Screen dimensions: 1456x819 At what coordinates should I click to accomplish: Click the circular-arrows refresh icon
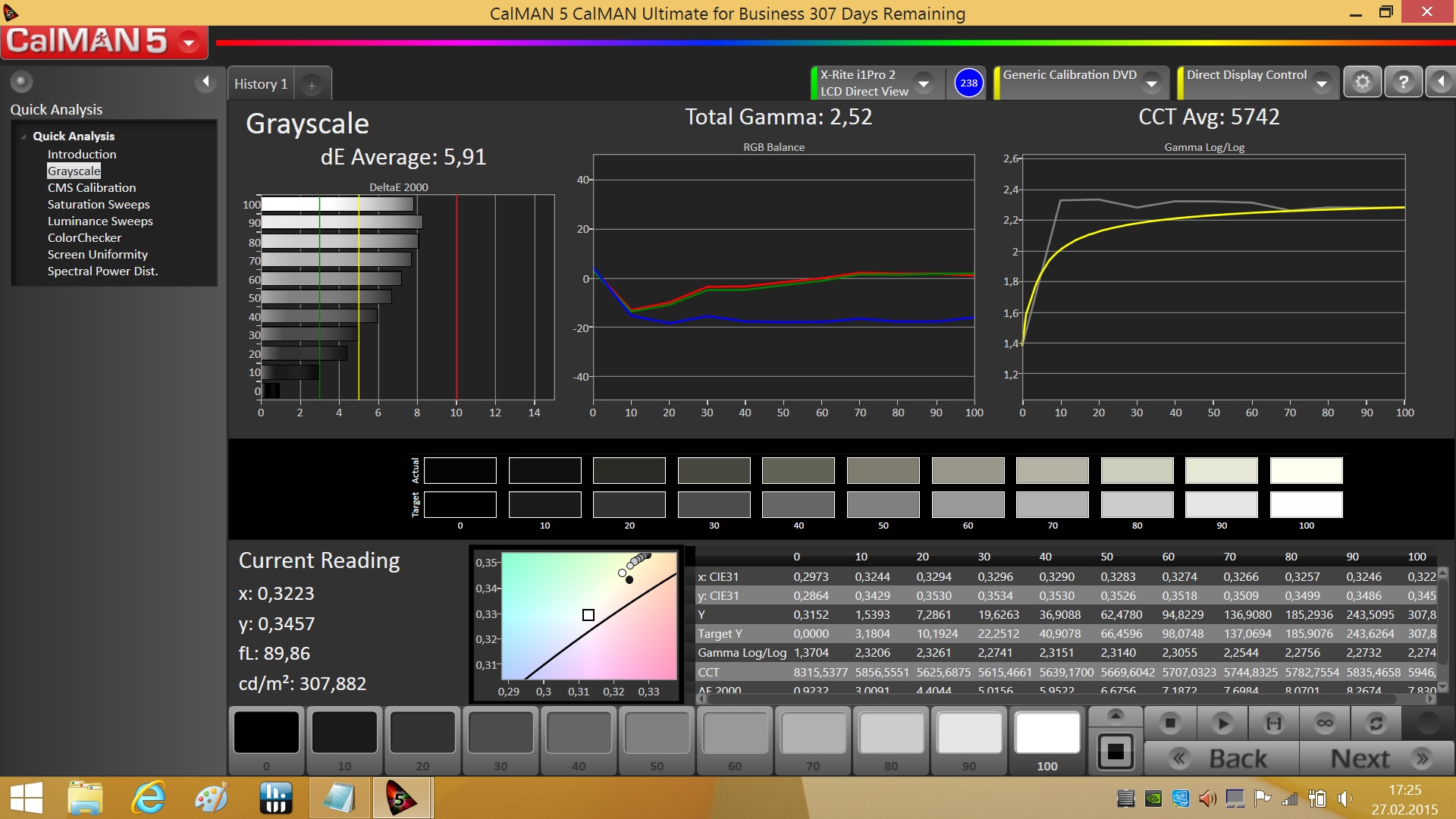click(x=1376, y=723)
